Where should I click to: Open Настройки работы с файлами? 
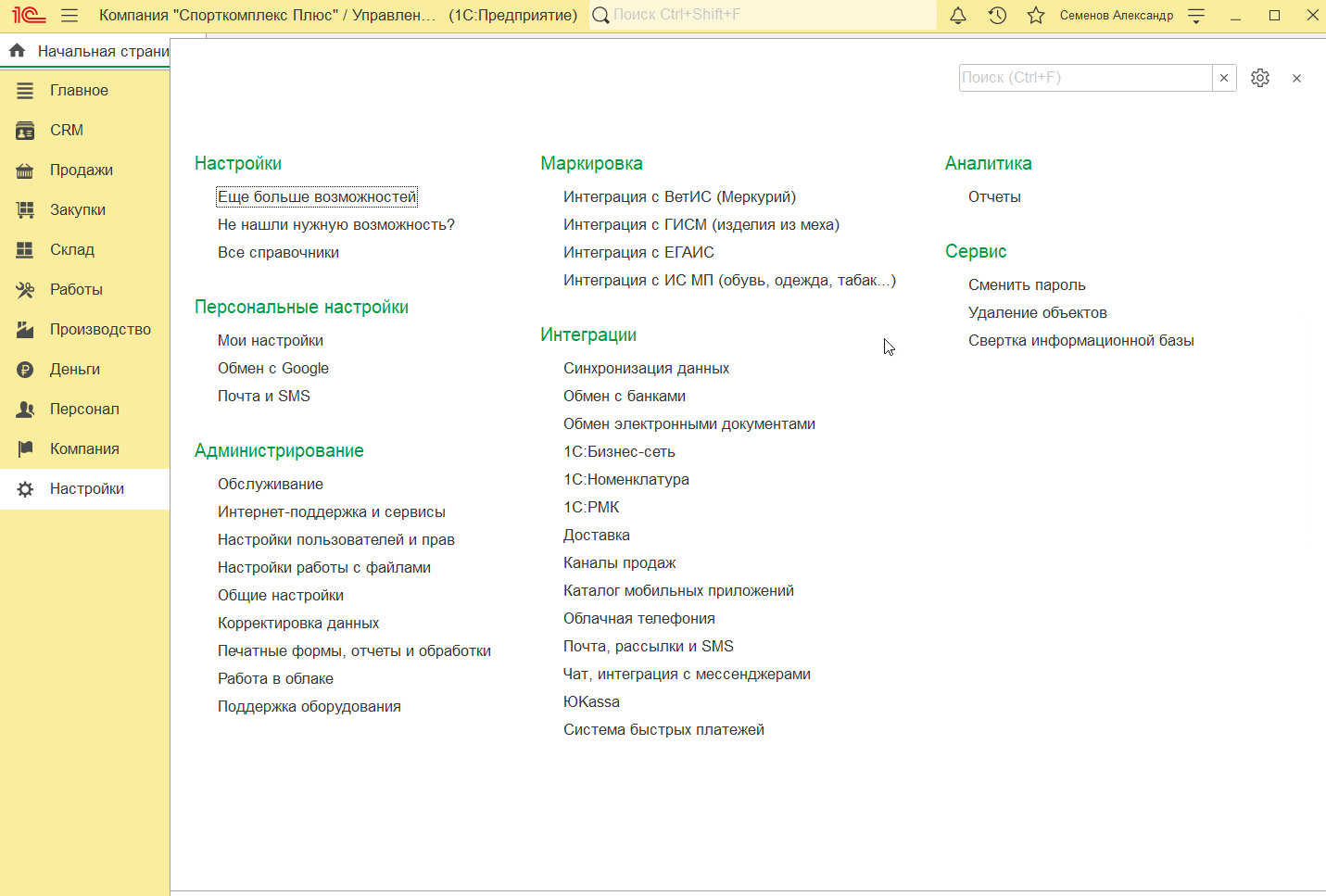pos(324,567)
